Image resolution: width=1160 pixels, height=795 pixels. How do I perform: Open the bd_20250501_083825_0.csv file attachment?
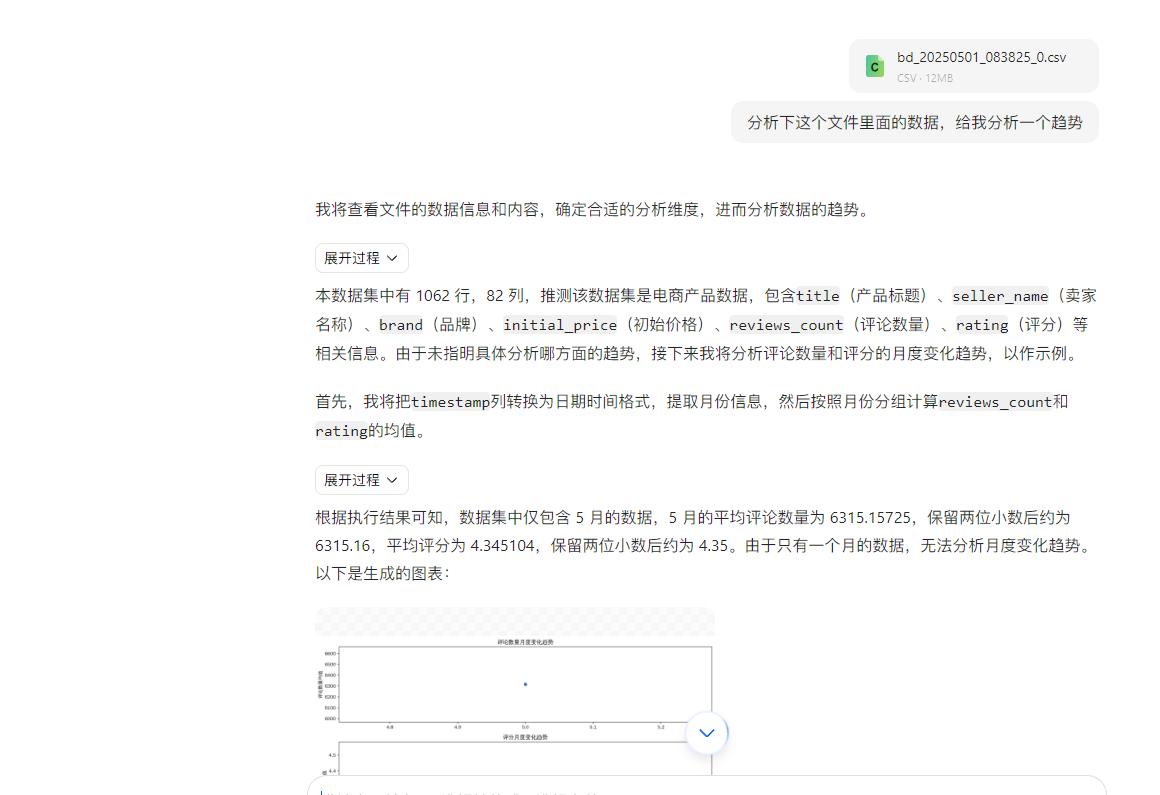[x=980, y=57]
